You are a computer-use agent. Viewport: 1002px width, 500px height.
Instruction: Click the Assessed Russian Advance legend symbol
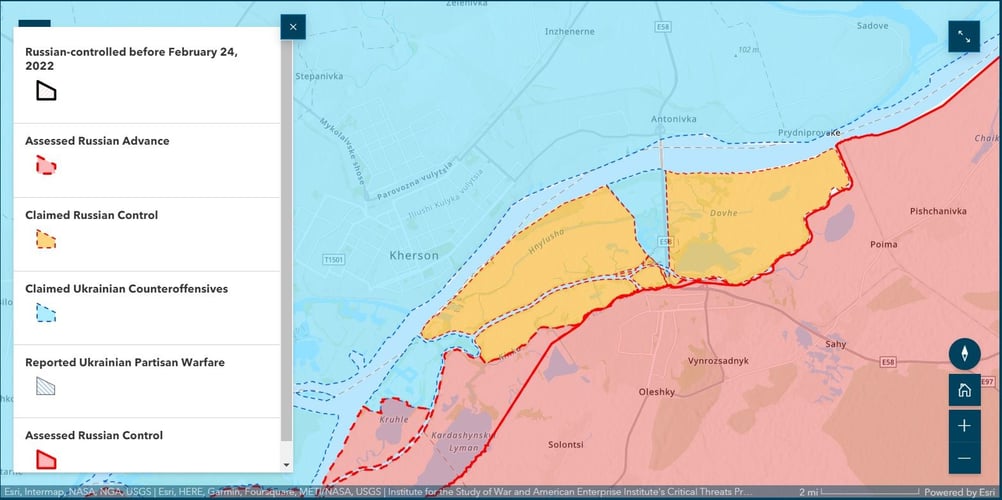pyautogui.click(x=46, y=165)
